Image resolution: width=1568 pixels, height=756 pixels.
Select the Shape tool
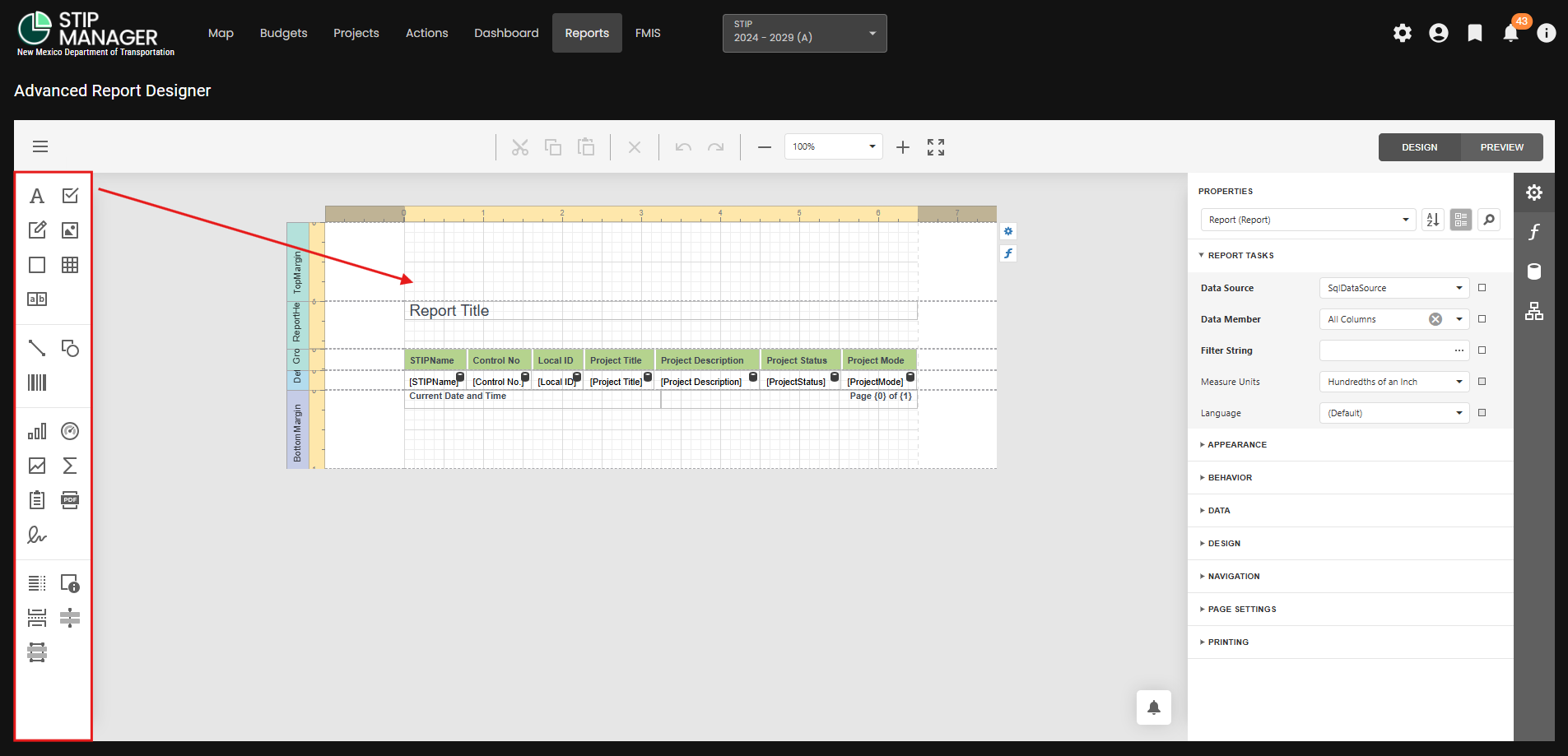tap(70, 348)
